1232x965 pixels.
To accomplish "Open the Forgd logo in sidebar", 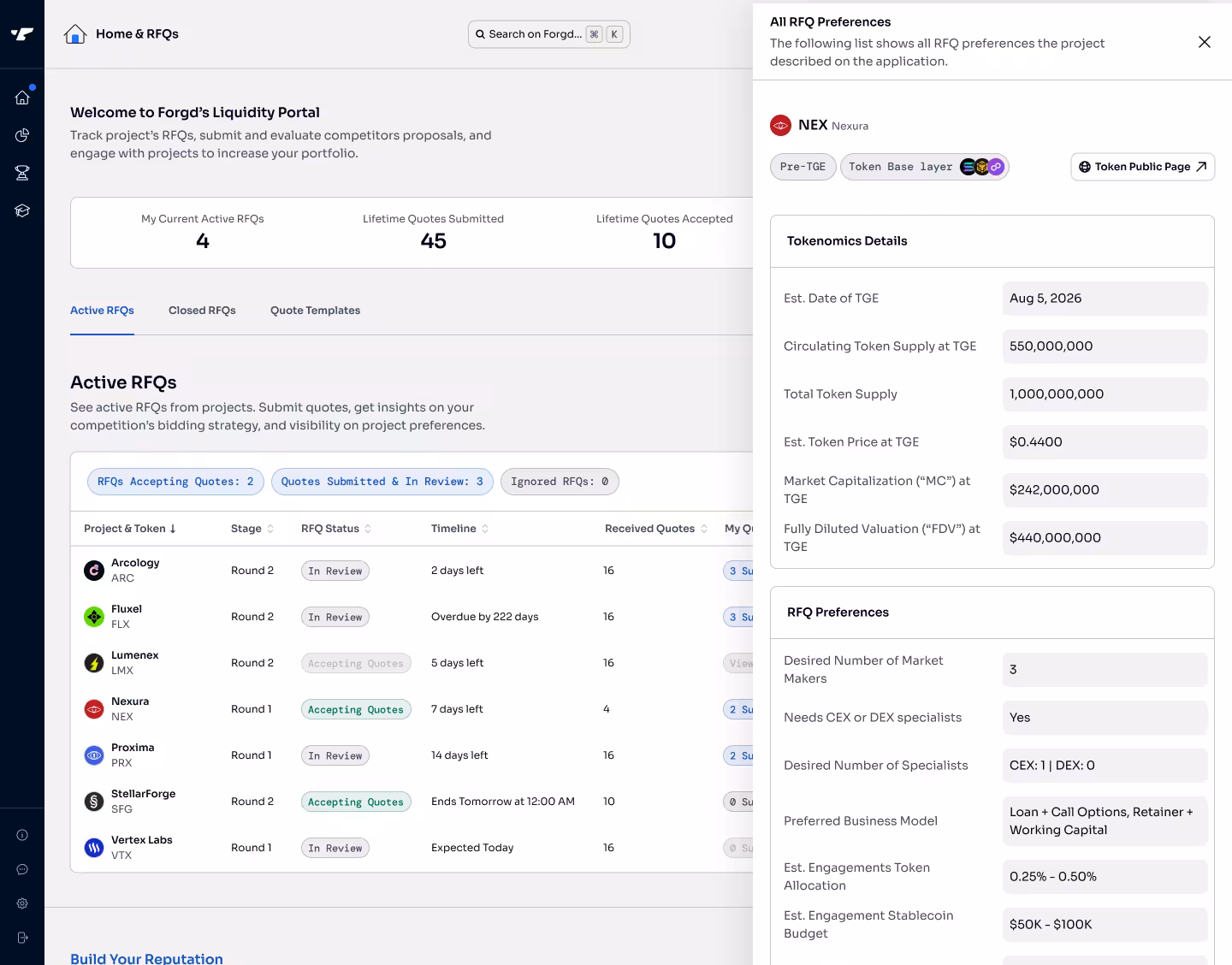I will [22, 34].
